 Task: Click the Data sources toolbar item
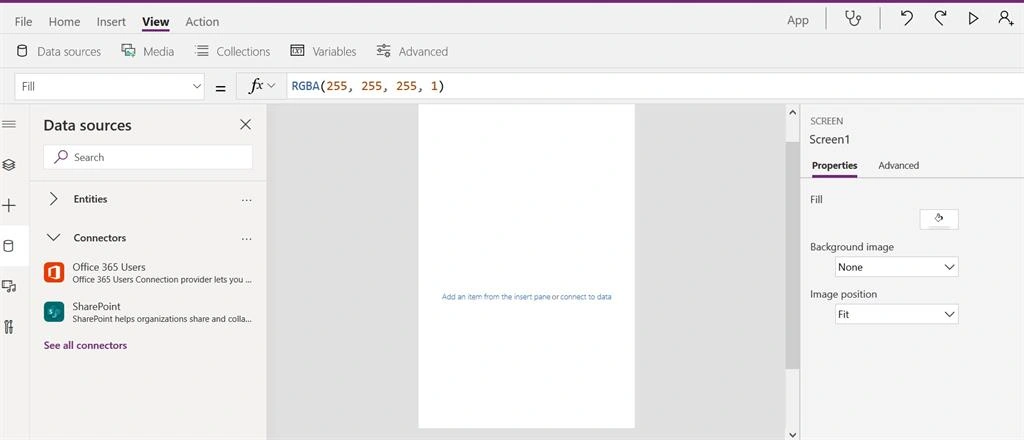(59, 52)
